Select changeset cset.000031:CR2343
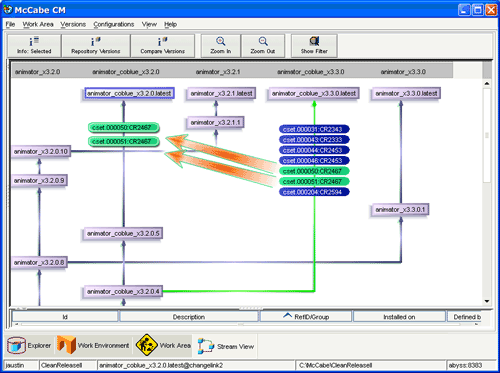The width and height of the screenshot is (500, 373). tap(314, 129)
